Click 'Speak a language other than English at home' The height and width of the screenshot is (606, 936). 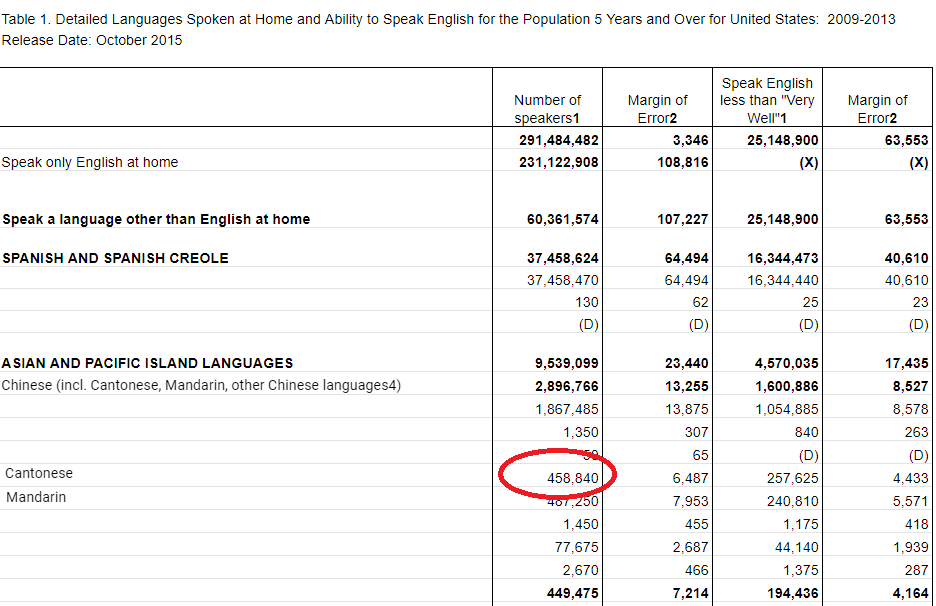156,219
